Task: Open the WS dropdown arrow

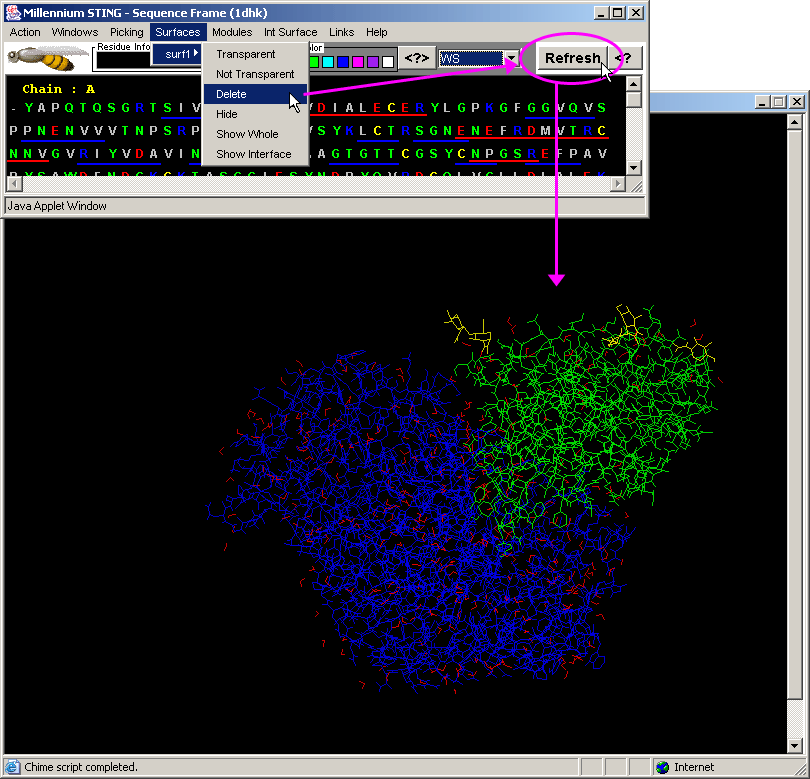Action: click(x=511, y=58)
